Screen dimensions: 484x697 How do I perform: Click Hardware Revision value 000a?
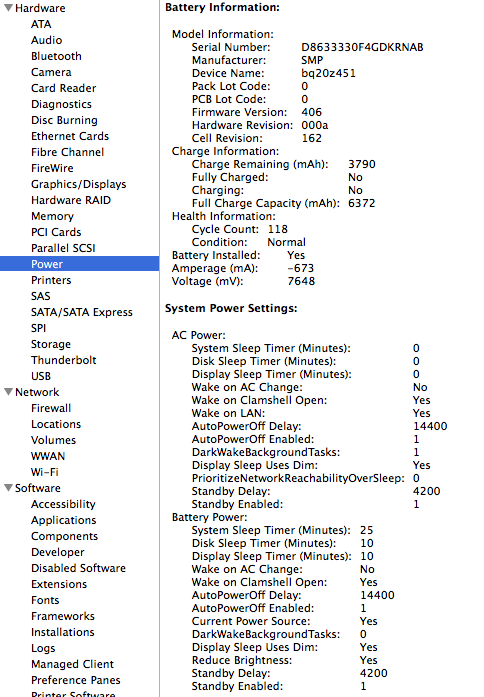(x=315, y=125)
